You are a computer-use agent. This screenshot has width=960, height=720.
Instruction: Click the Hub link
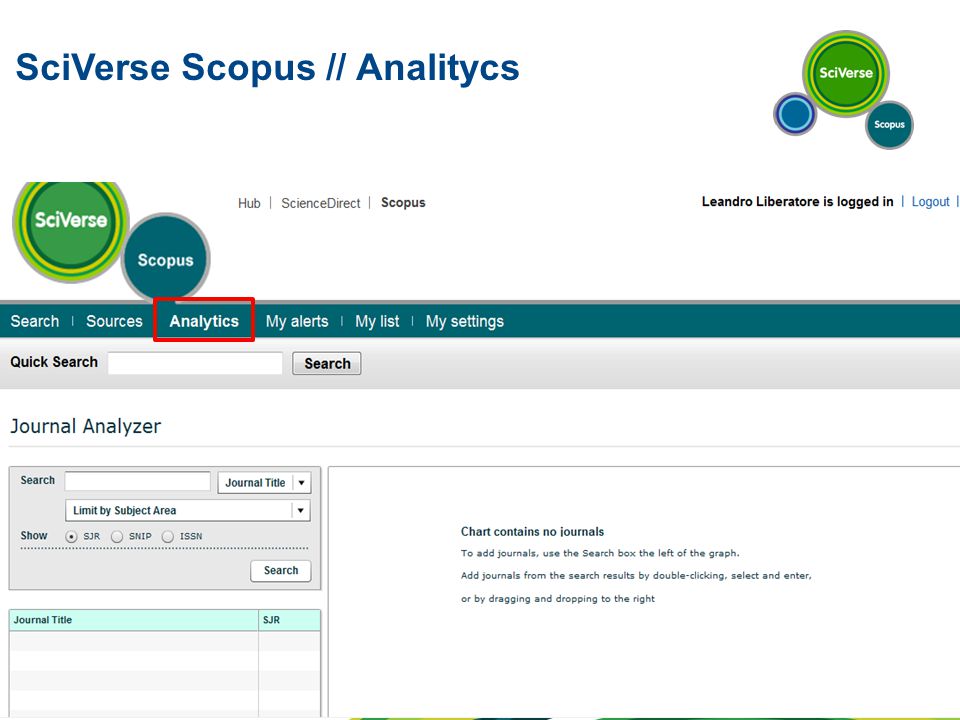pyautogui.click(x=249, y=203)
